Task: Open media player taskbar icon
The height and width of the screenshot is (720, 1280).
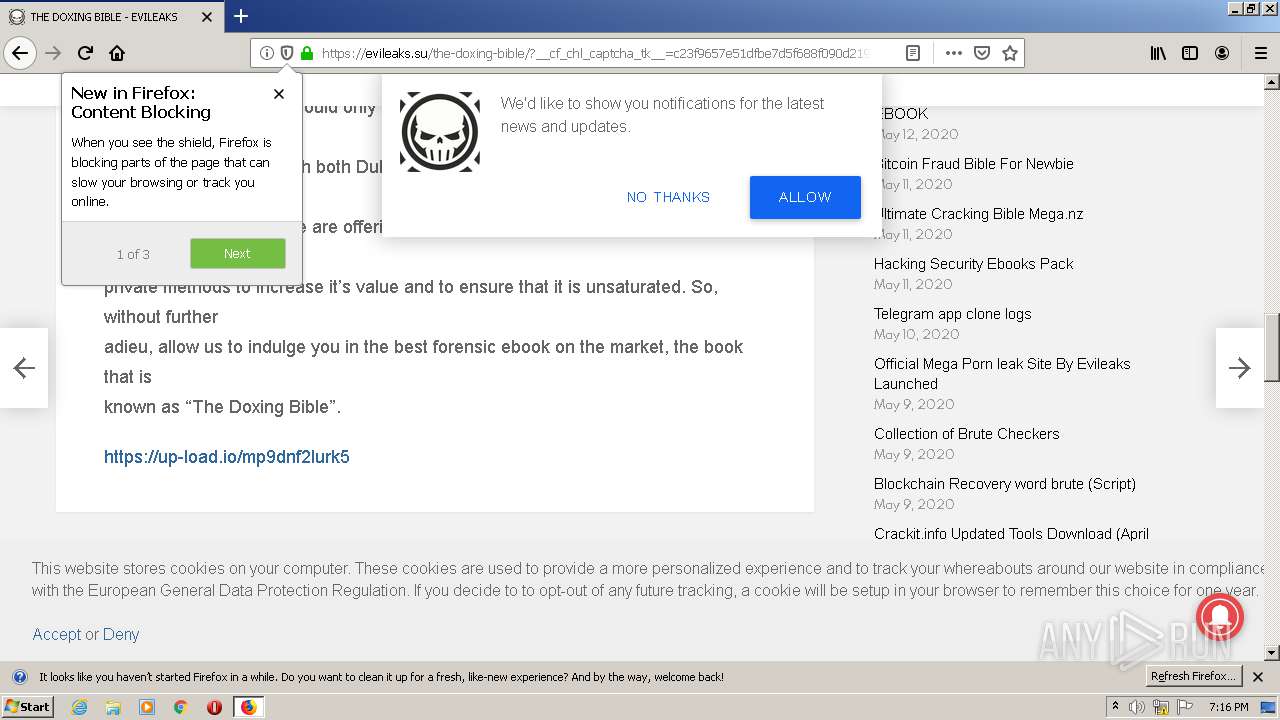Action: coord(147,707)
